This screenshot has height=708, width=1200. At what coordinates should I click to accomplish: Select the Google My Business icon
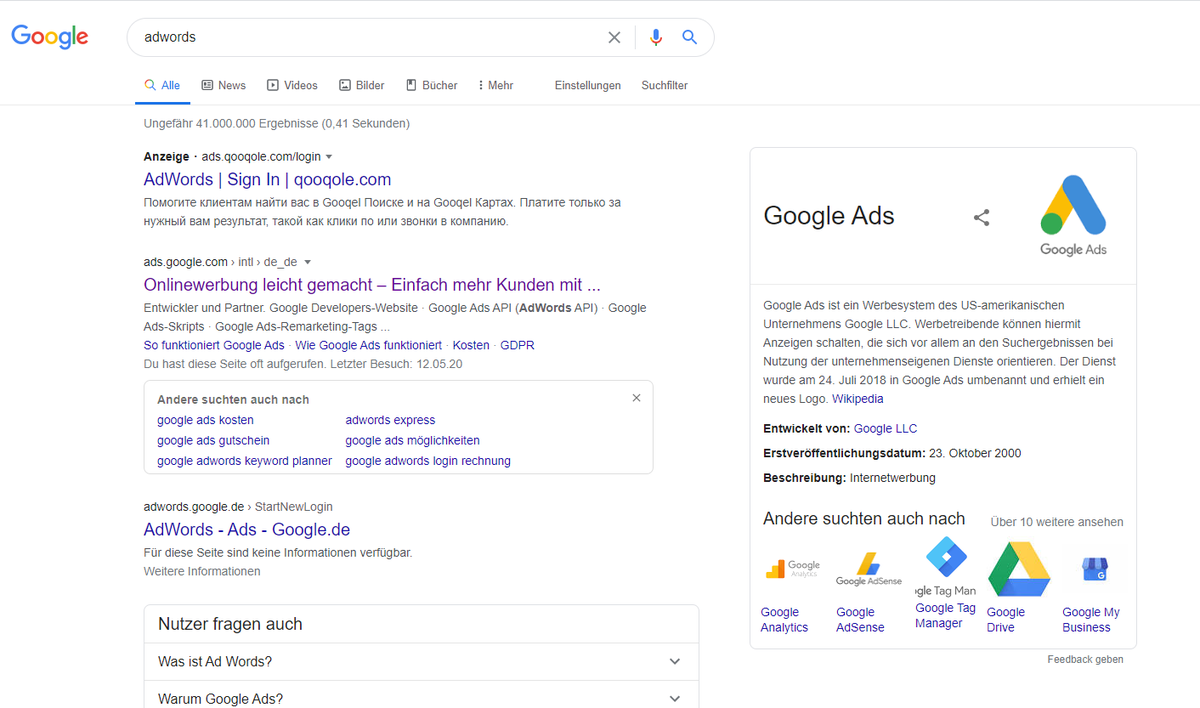point(1094,567)
